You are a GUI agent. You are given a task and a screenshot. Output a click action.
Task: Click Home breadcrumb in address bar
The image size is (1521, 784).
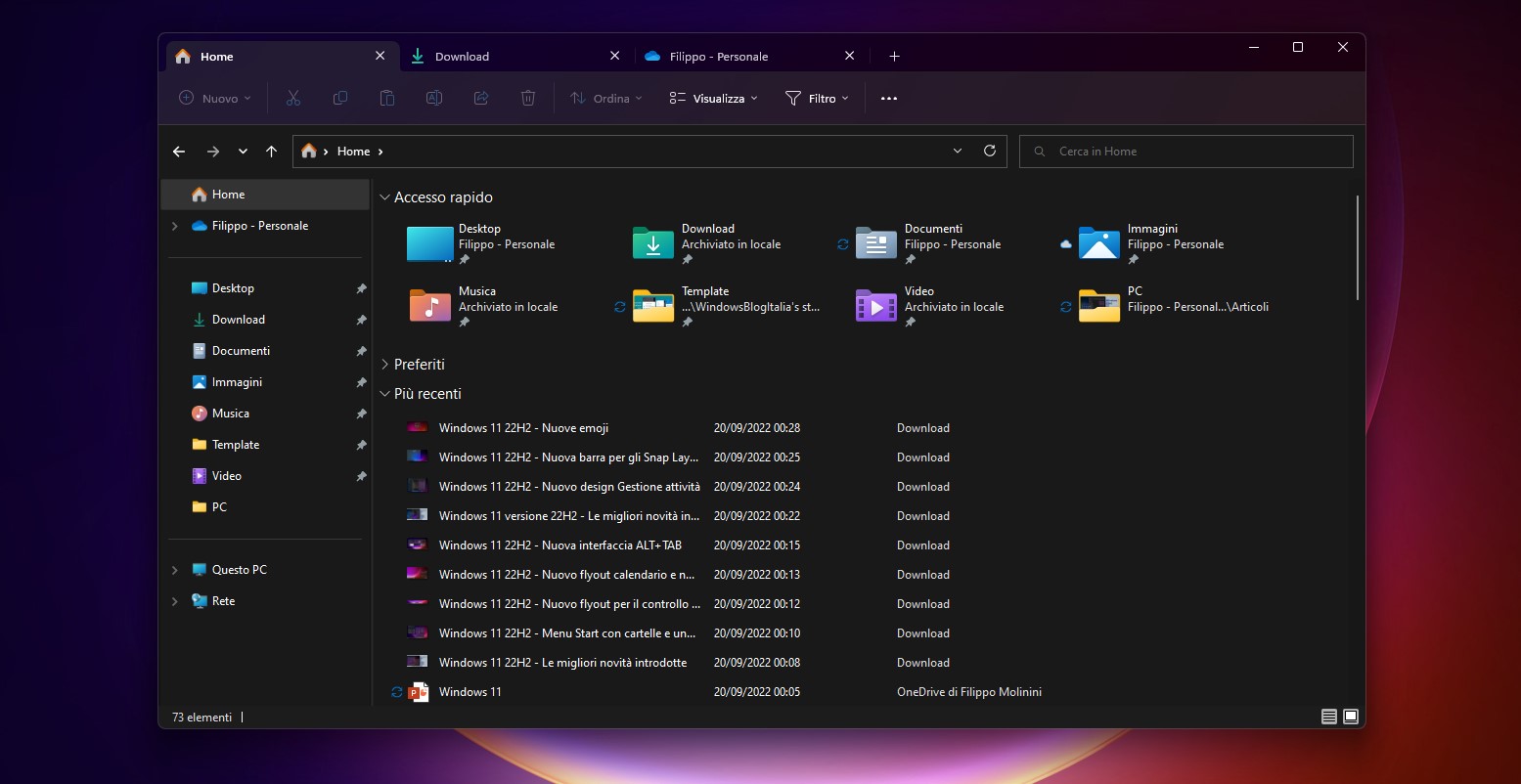(353, 152)
